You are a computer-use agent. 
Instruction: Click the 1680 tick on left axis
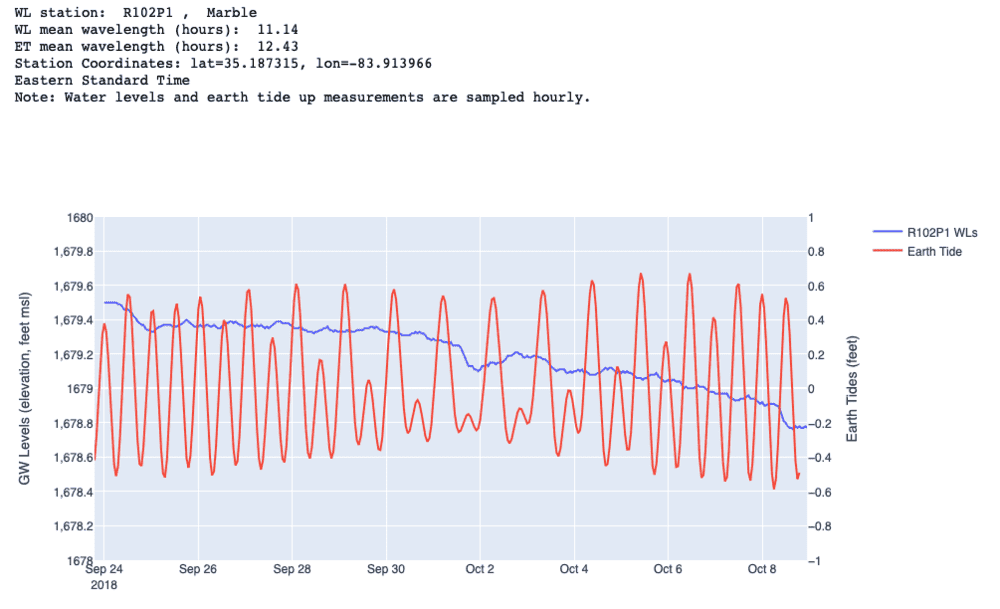click(x=81, y=218)
